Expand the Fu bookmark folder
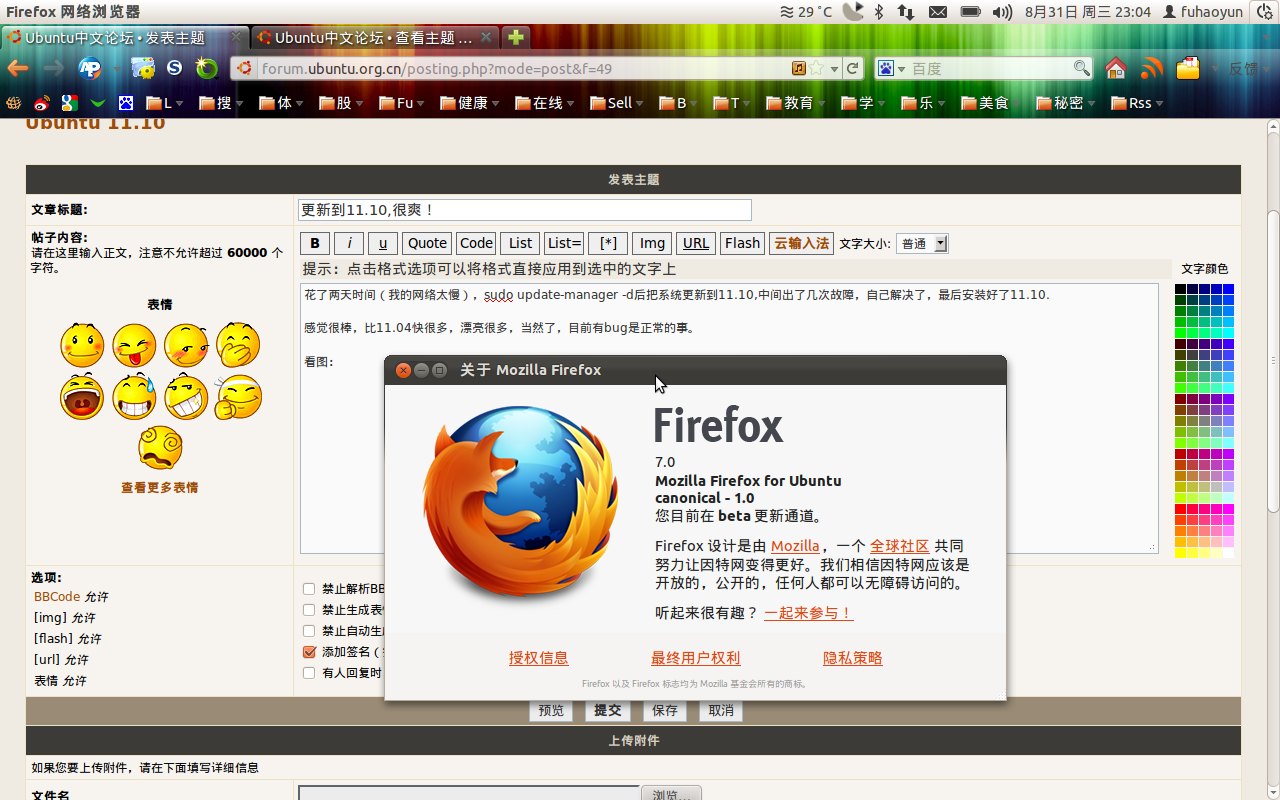1280x800 pixels. [x=401, y=103]
